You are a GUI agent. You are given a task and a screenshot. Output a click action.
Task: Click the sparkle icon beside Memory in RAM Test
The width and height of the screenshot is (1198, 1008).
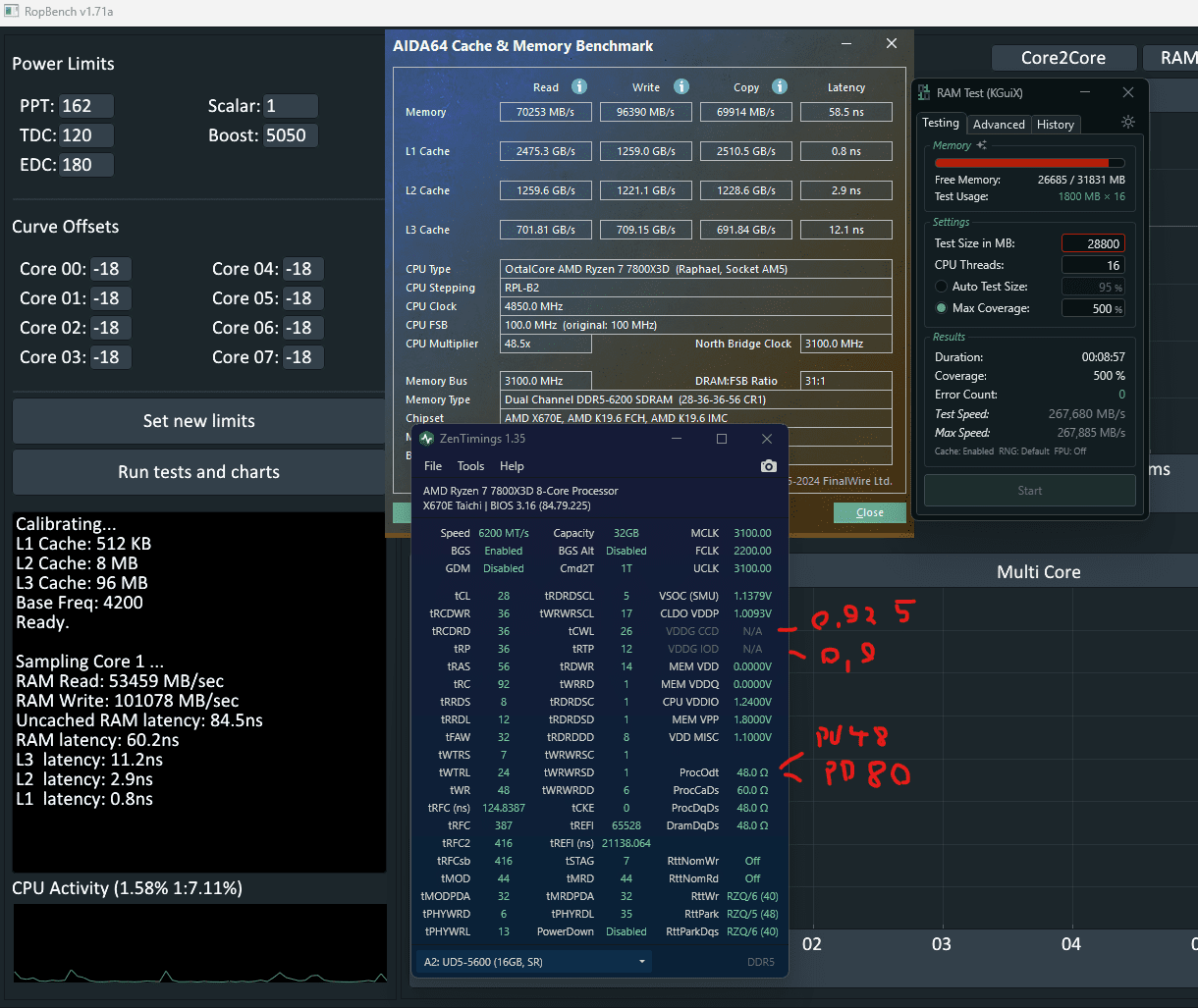coord(981,145)
